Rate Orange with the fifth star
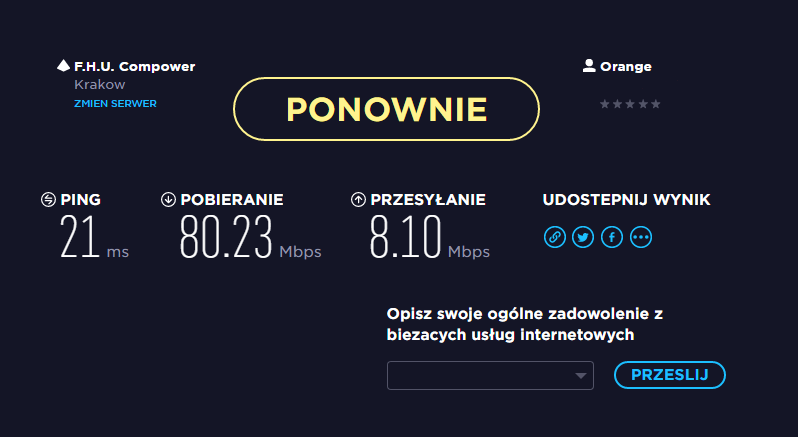 pos(656,104)
